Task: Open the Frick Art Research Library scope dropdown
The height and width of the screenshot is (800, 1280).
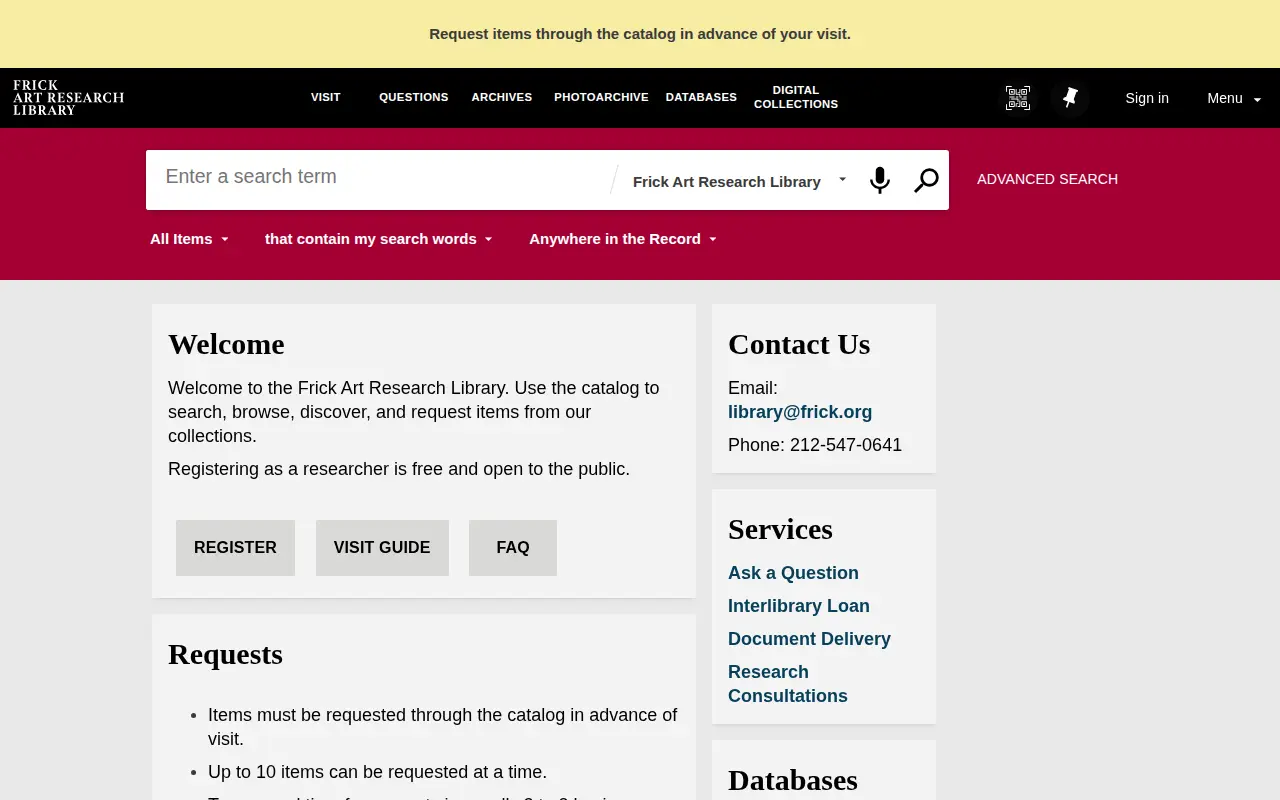Action: tap(740, 181)
